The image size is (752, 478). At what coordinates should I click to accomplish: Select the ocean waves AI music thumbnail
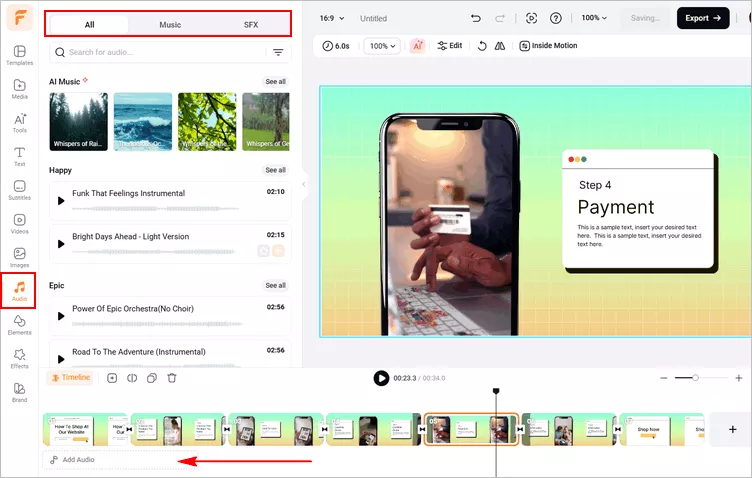[143, 122]
